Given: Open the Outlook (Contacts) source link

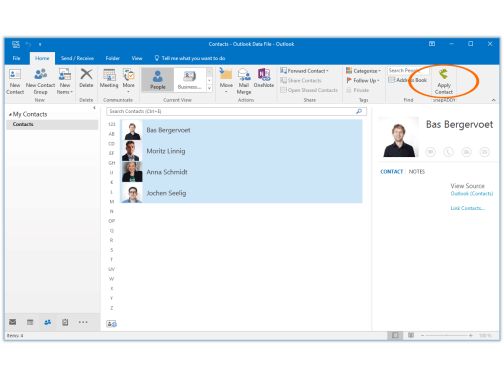Looking at the screenshot, I should (472, 194).
